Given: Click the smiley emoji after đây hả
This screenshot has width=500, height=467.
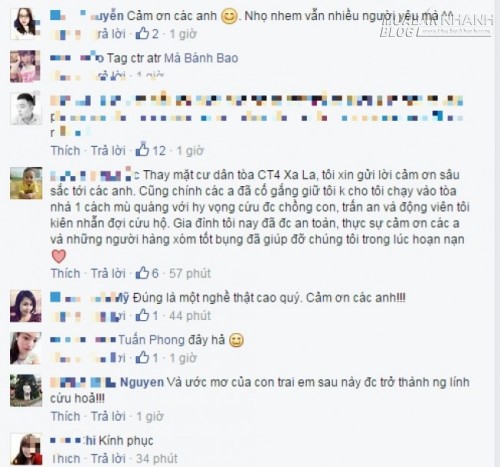Looking at the screenshot, I should click(x=236, y=340).
